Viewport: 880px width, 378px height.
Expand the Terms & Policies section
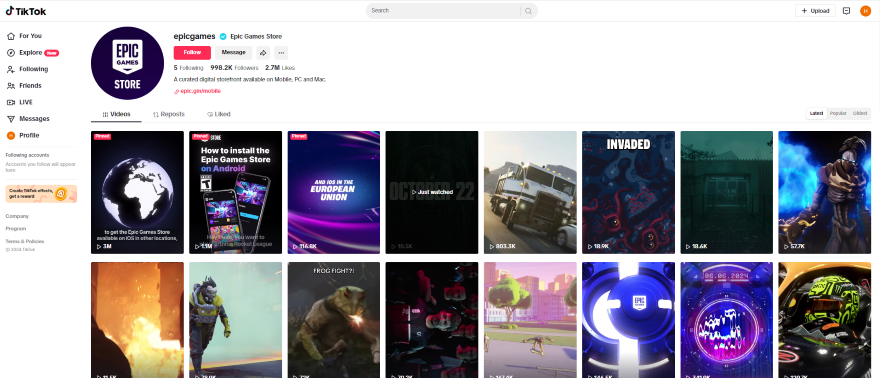25,241
